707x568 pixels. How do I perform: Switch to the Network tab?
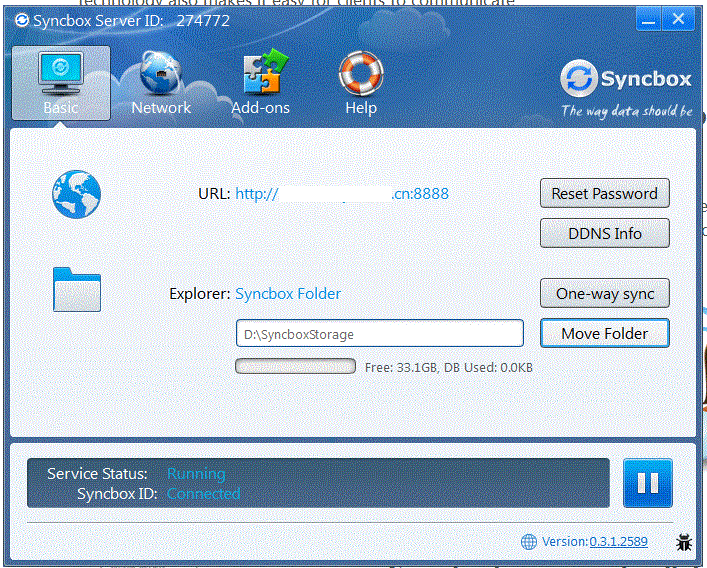coord(160,84)
